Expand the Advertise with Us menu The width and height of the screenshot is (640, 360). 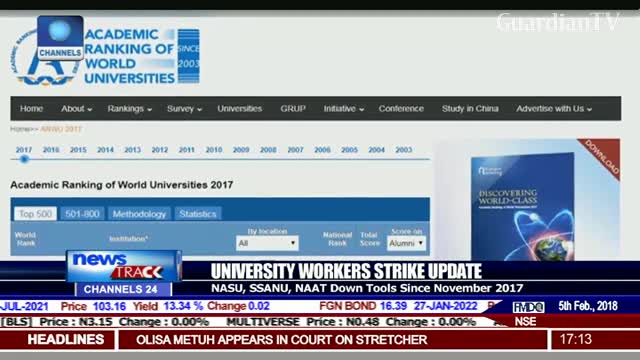pyautogui.click(x=554, y=109)
